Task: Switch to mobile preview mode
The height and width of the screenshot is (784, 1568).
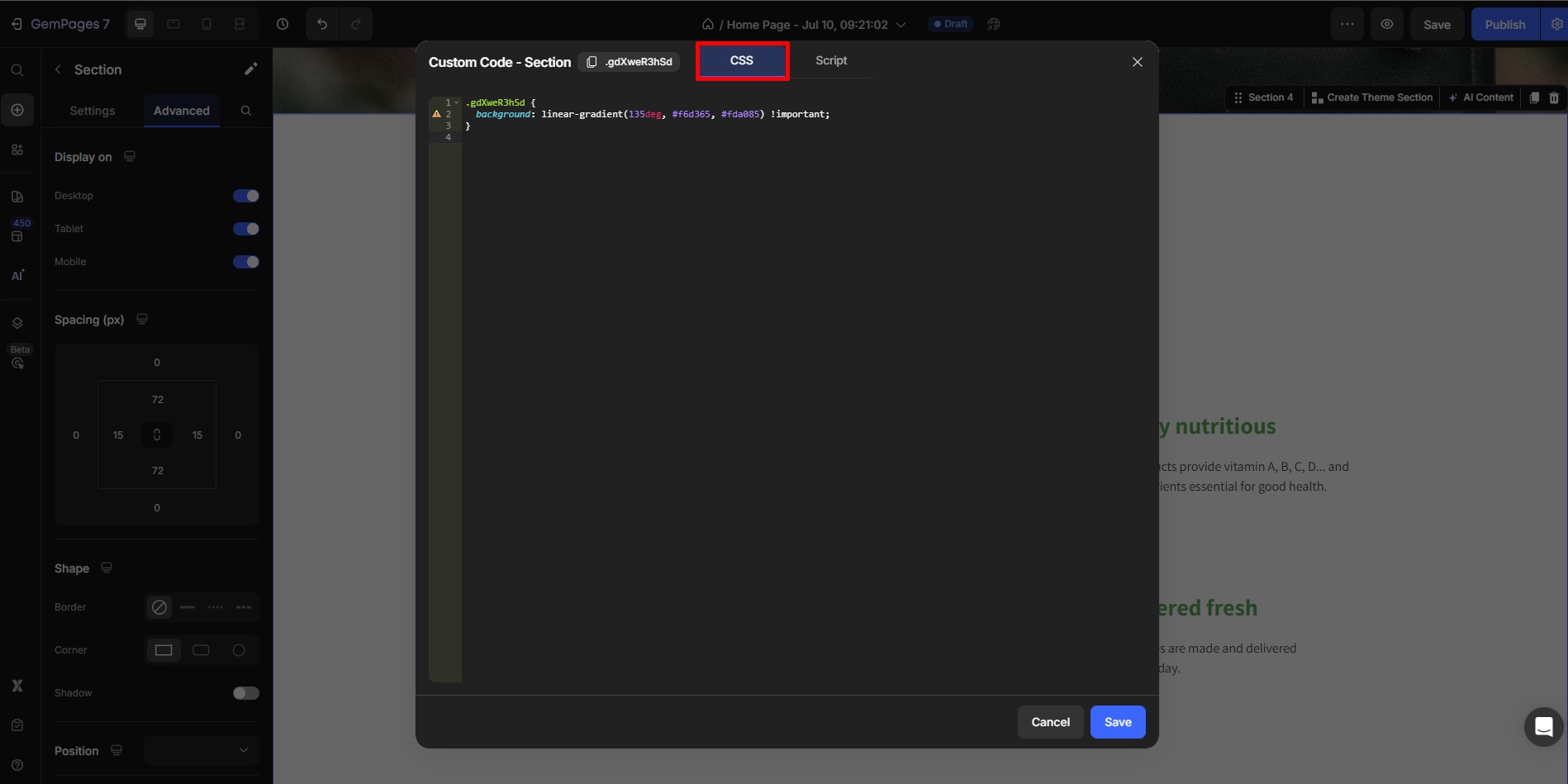Action: click(207, 24)
